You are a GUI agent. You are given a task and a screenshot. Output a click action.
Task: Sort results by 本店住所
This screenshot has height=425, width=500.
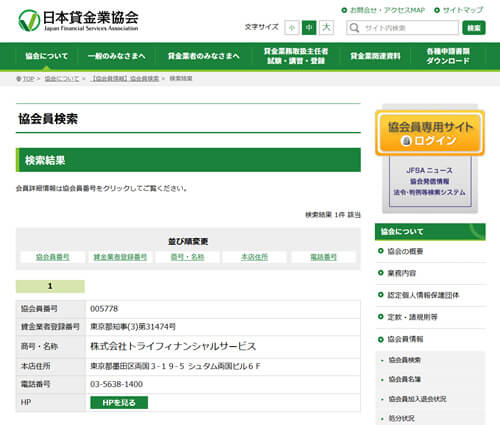click(x=254, y=257)
